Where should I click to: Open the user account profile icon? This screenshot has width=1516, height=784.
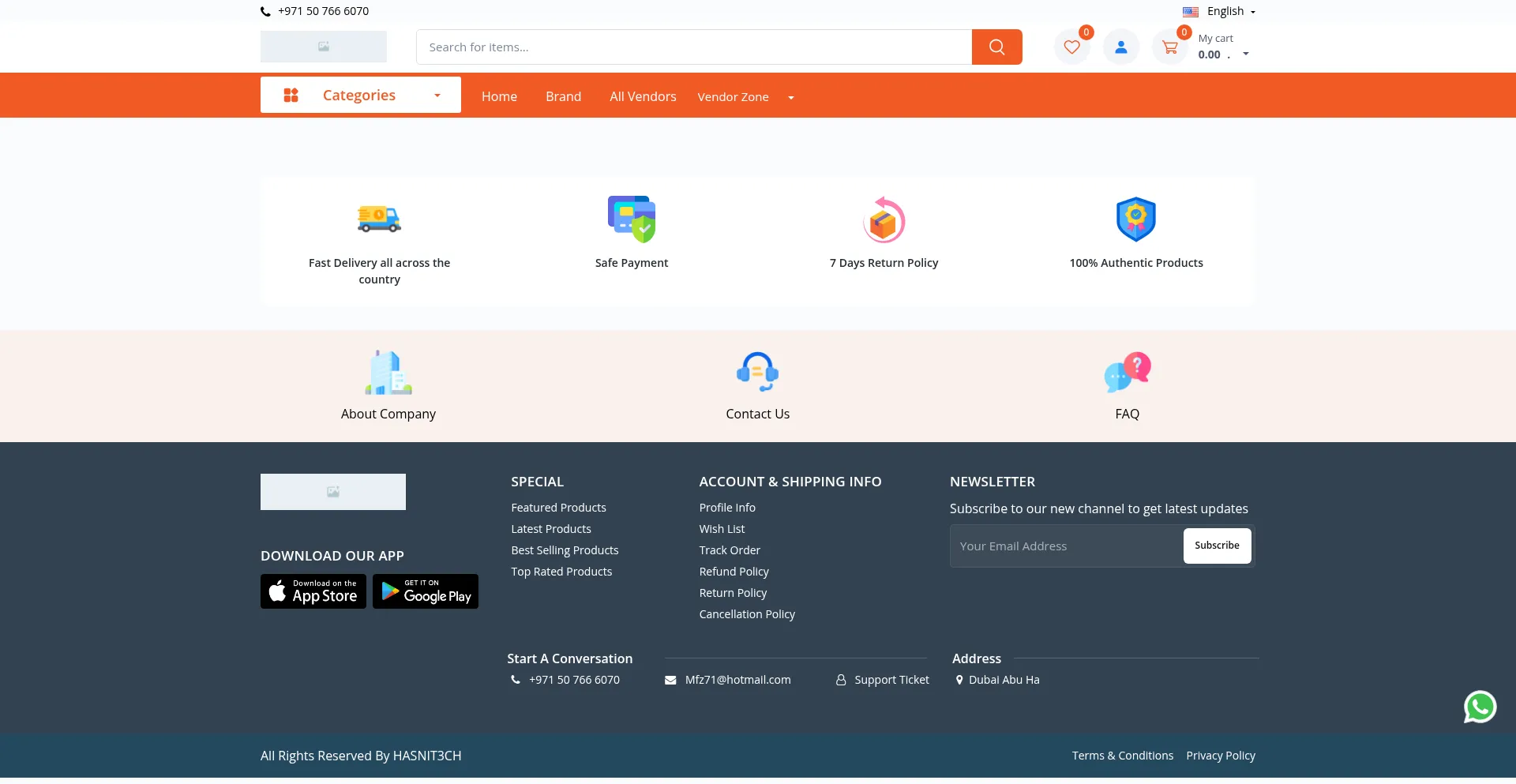[x=1120, y=47]
